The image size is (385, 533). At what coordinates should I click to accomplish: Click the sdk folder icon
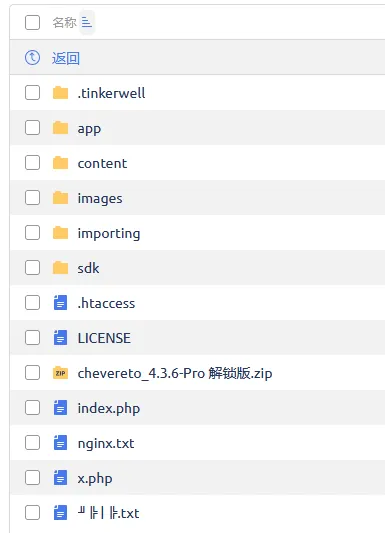point(60,268)
